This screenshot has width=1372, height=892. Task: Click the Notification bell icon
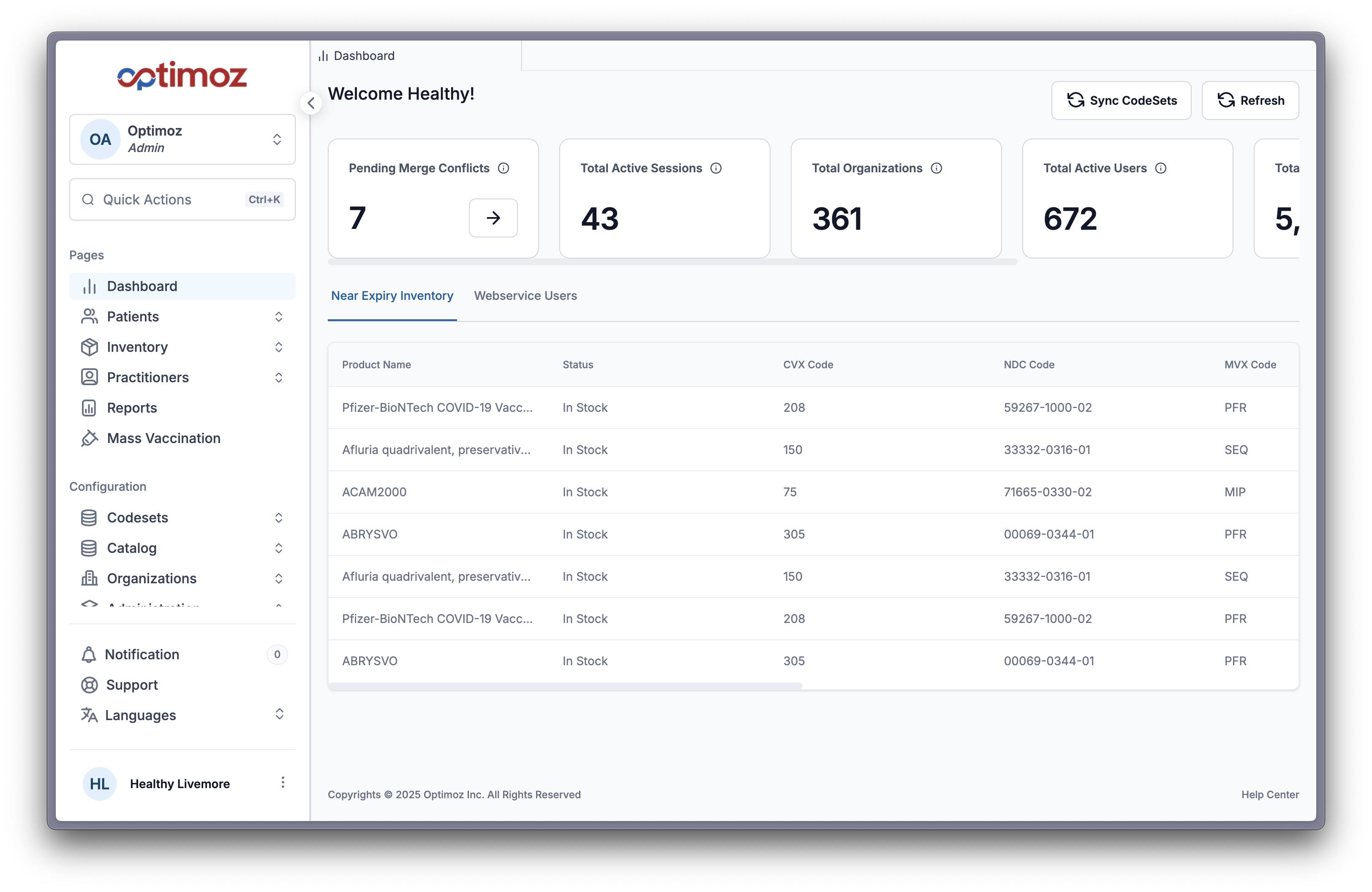click(x=90, y=655)
